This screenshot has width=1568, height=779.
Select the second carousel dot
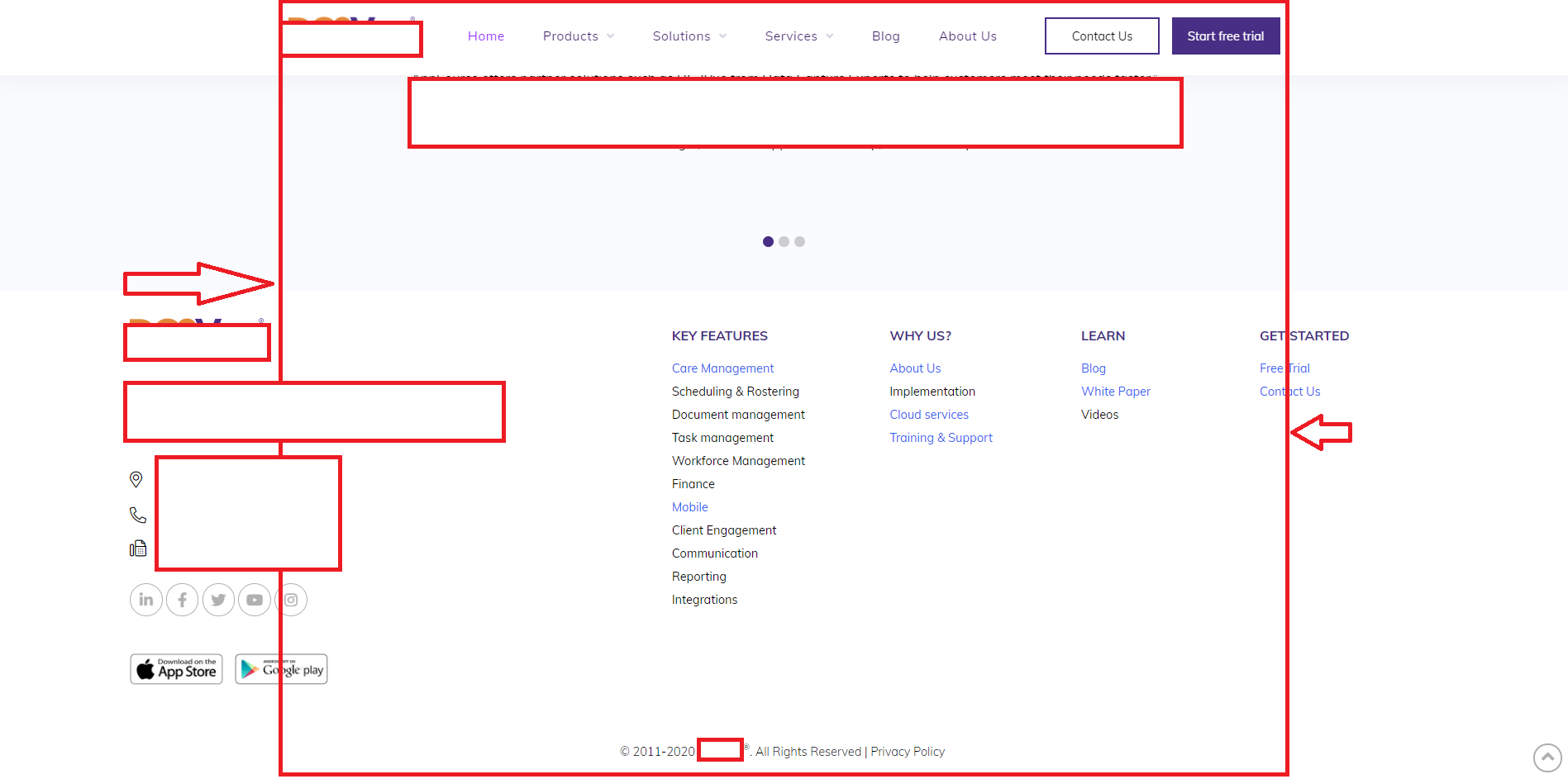[784, 241]
